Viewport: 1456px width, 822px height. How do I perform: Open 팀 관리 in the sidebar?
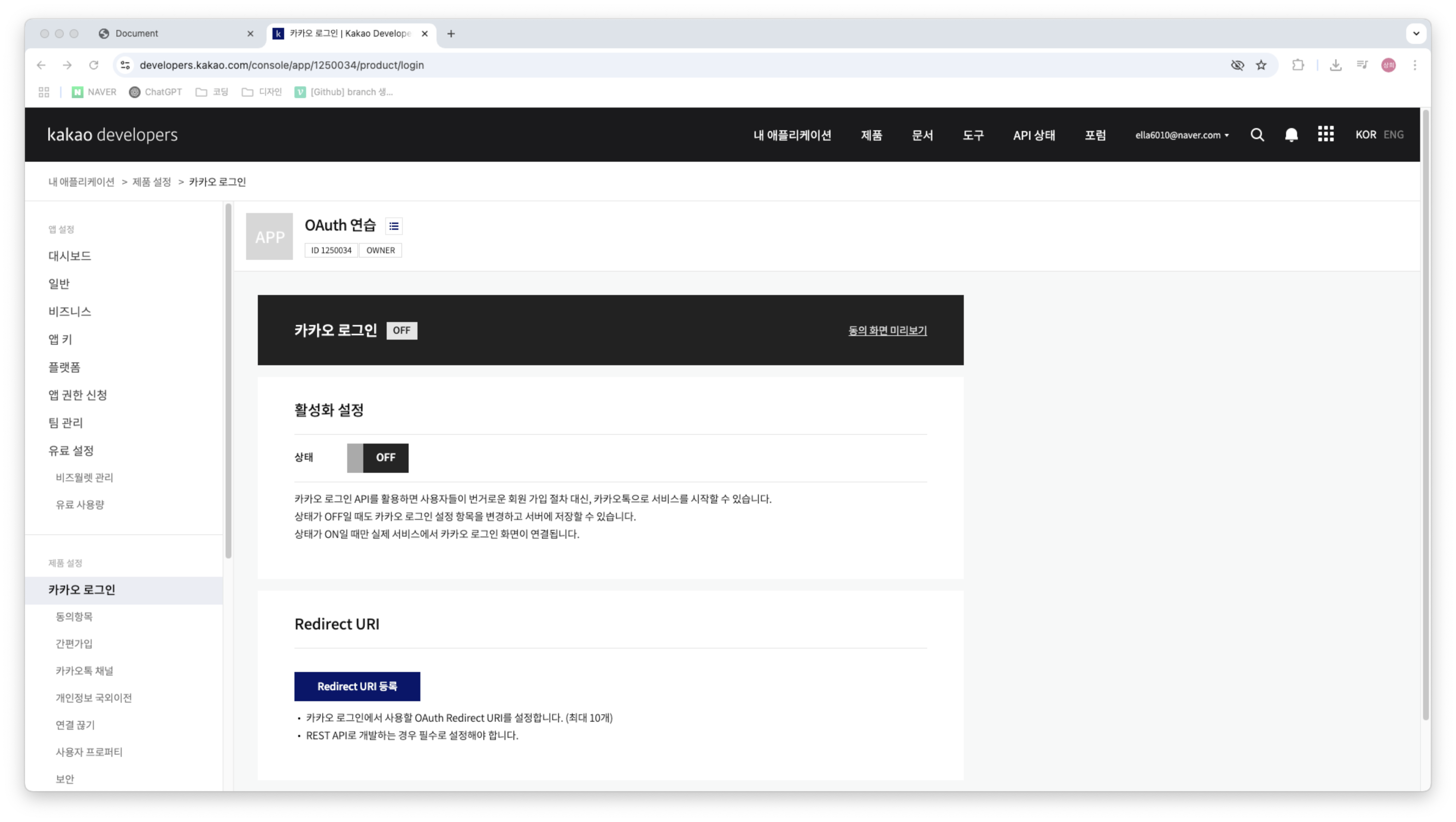click(66, 423)
